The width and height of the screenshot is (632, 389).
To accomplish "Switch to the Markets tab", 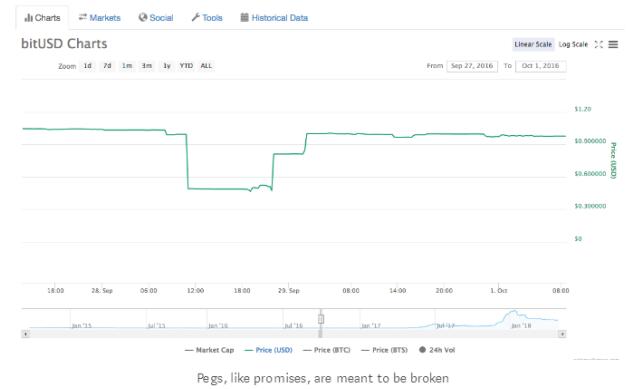I will tap(100, 18).
